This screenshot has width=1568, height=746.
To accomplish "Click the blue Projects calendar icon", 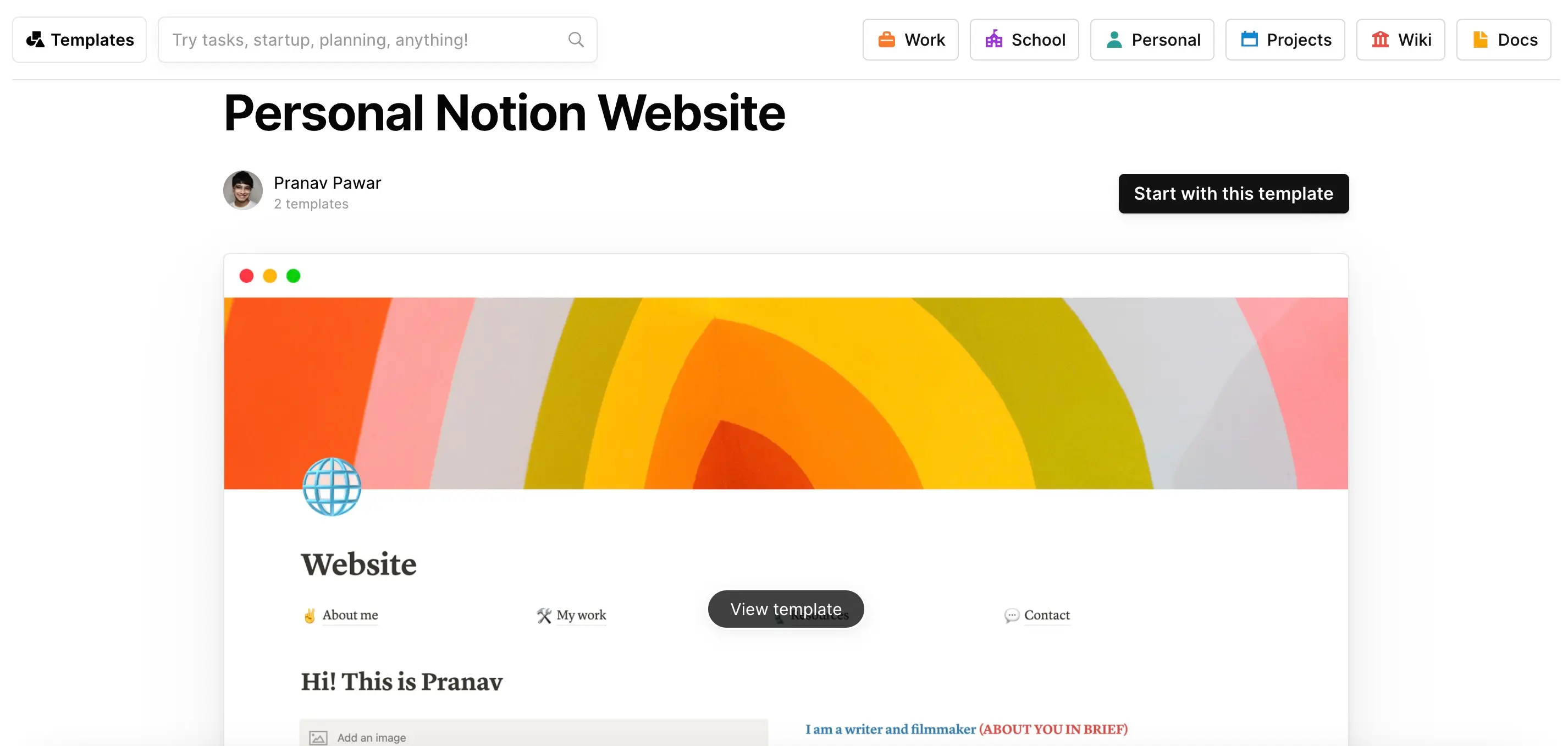I will pos(1249,39).
